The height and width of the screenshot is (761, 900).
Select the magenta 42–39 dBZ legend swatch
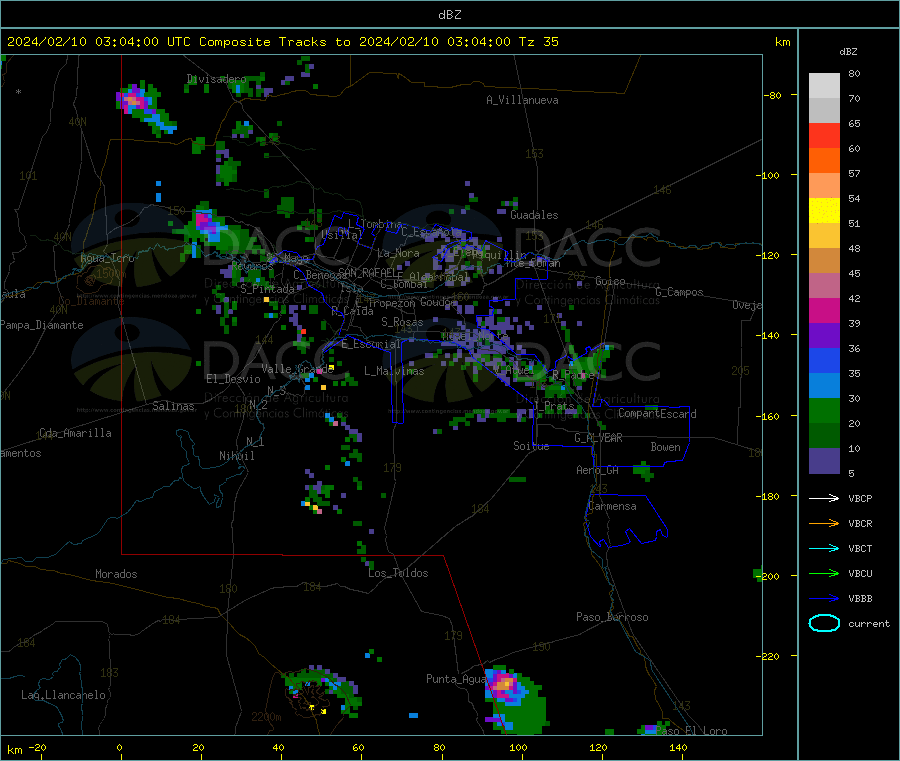[824, 310]
